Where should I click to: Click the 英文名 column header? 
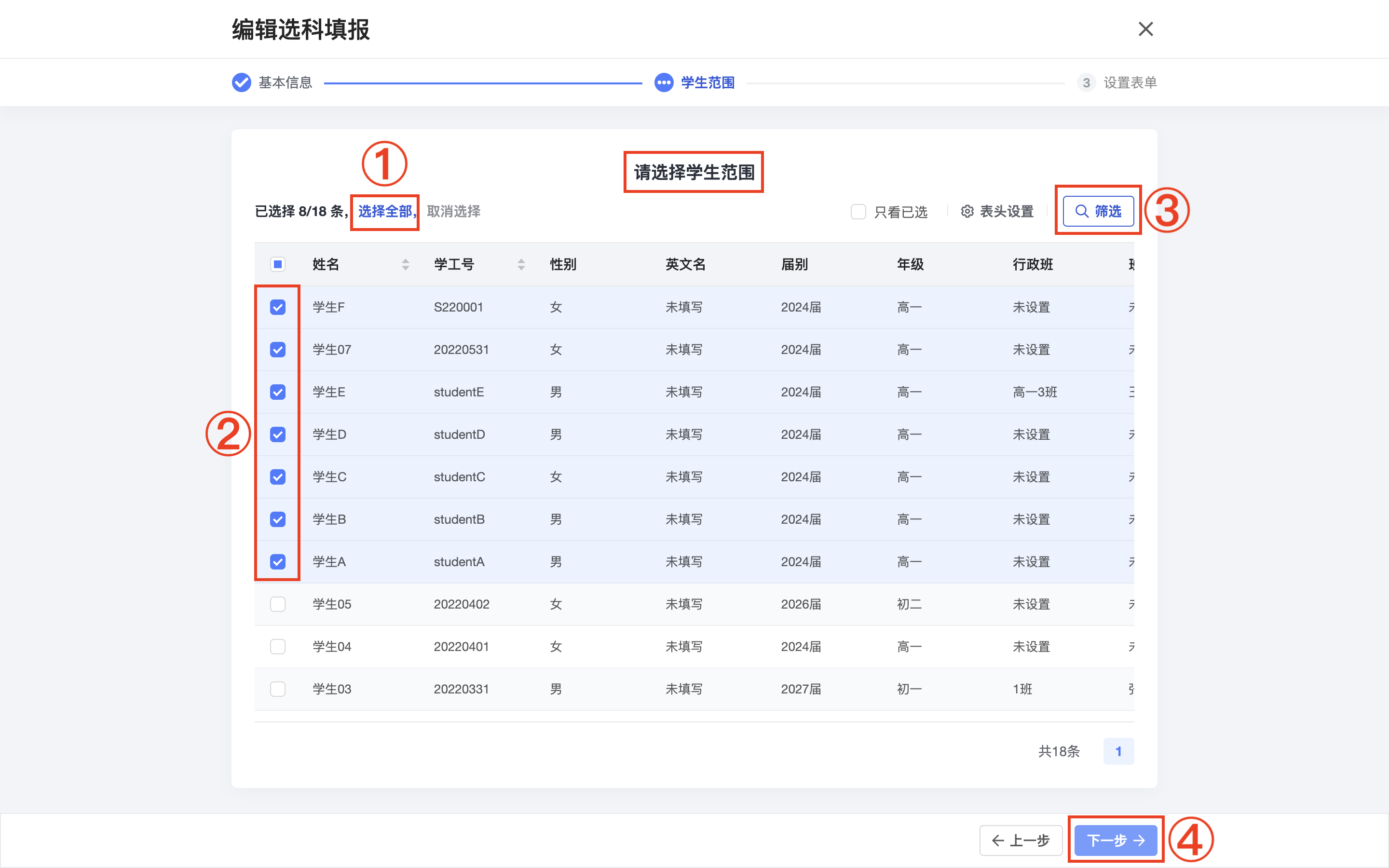(x=685, y=264)
